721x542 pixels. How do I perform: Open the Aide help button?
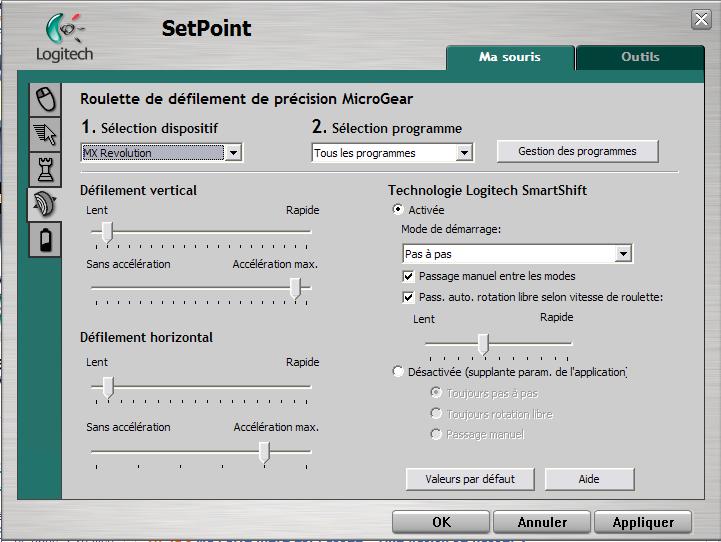point(589,479)
